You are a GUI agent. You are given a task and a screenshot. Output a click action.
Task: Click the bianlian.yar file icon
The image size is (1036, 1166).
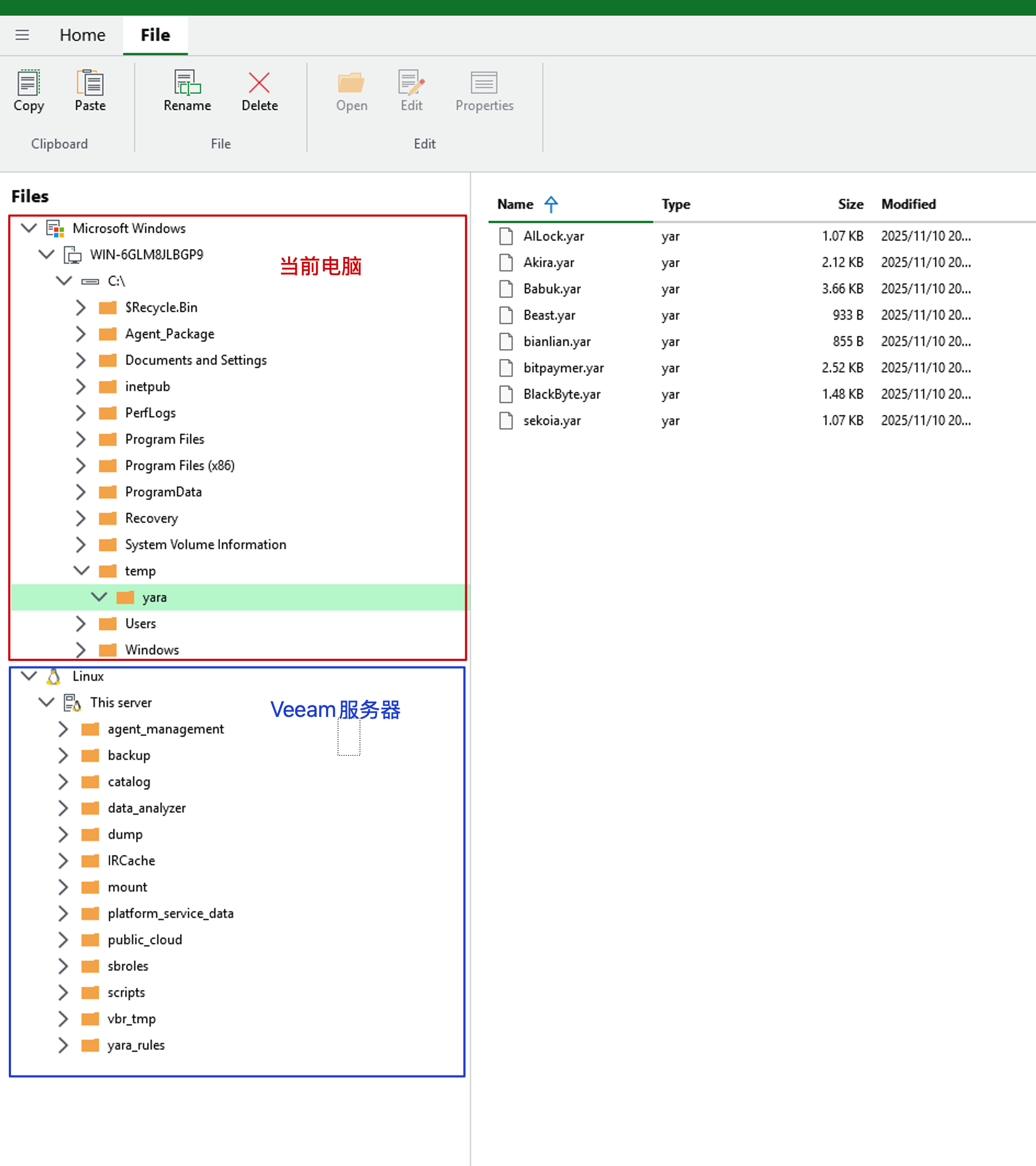coord(506,341)
